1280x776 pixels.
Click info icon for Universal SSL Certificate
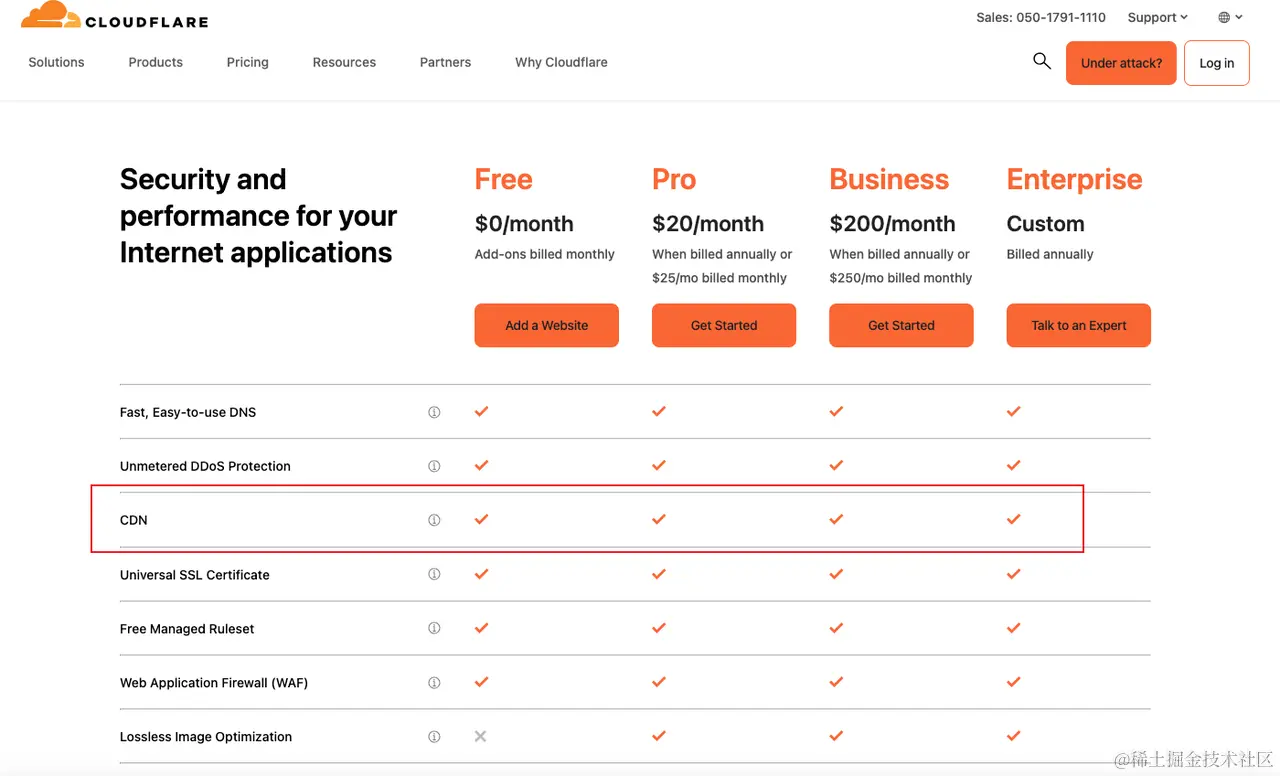tap(434, 574)
